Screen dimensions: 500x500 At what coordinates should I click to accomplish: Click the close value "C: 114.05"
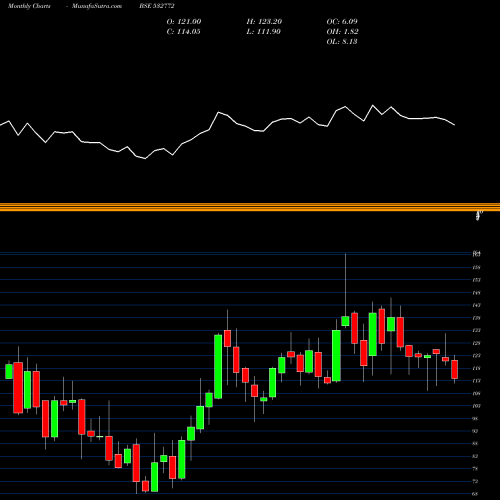(x=184, y=31)
